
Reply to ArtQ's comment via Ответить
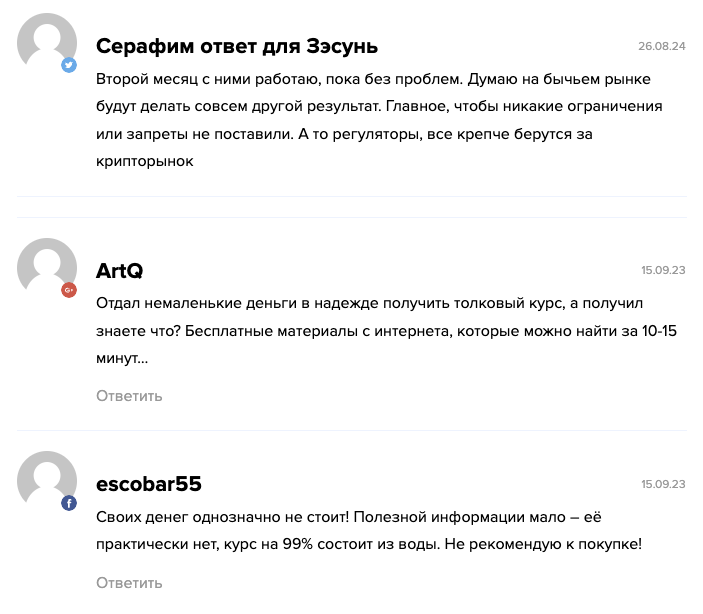(x=129, y=396)
